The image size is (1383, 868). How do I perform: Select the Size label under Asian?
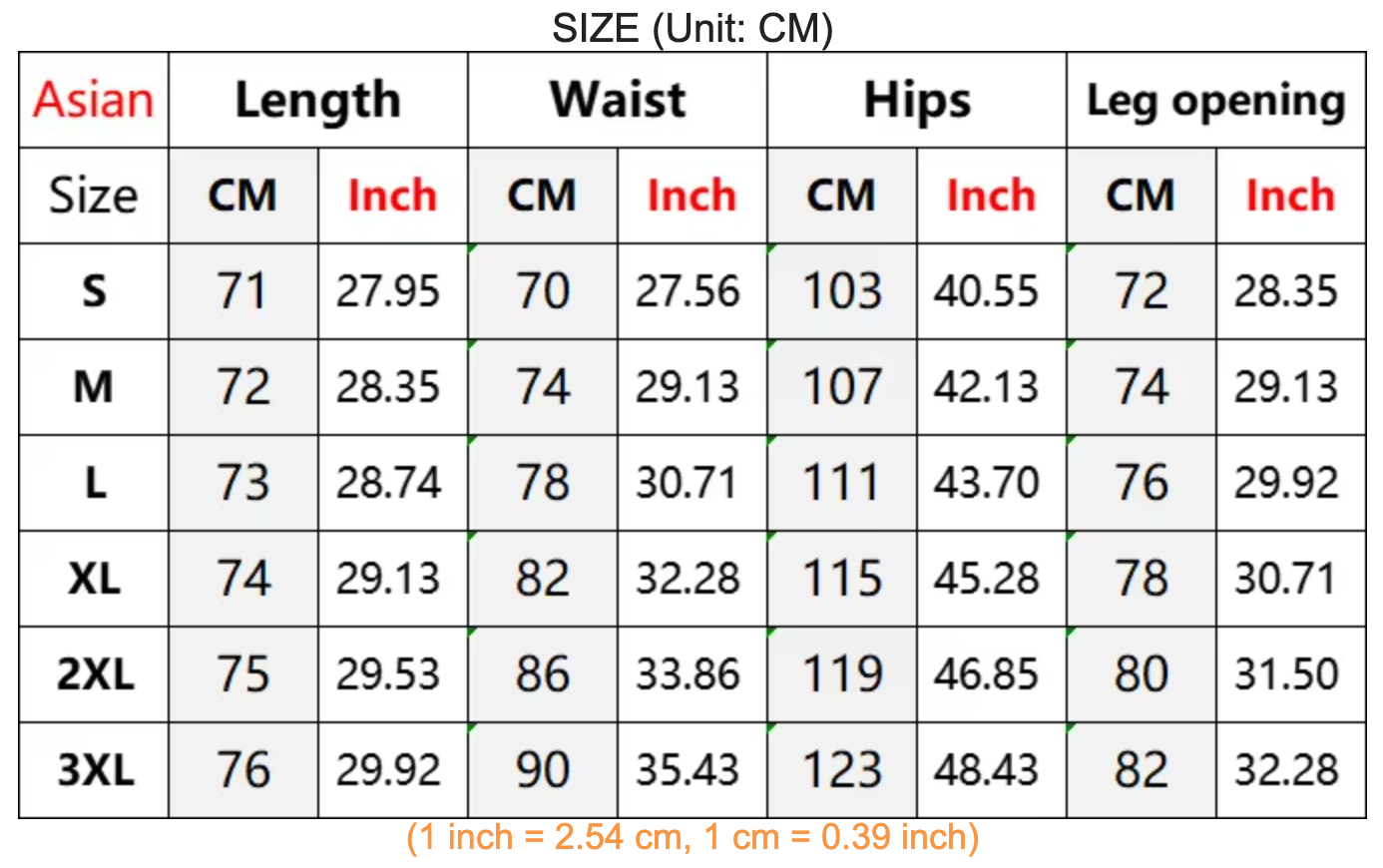94,196
